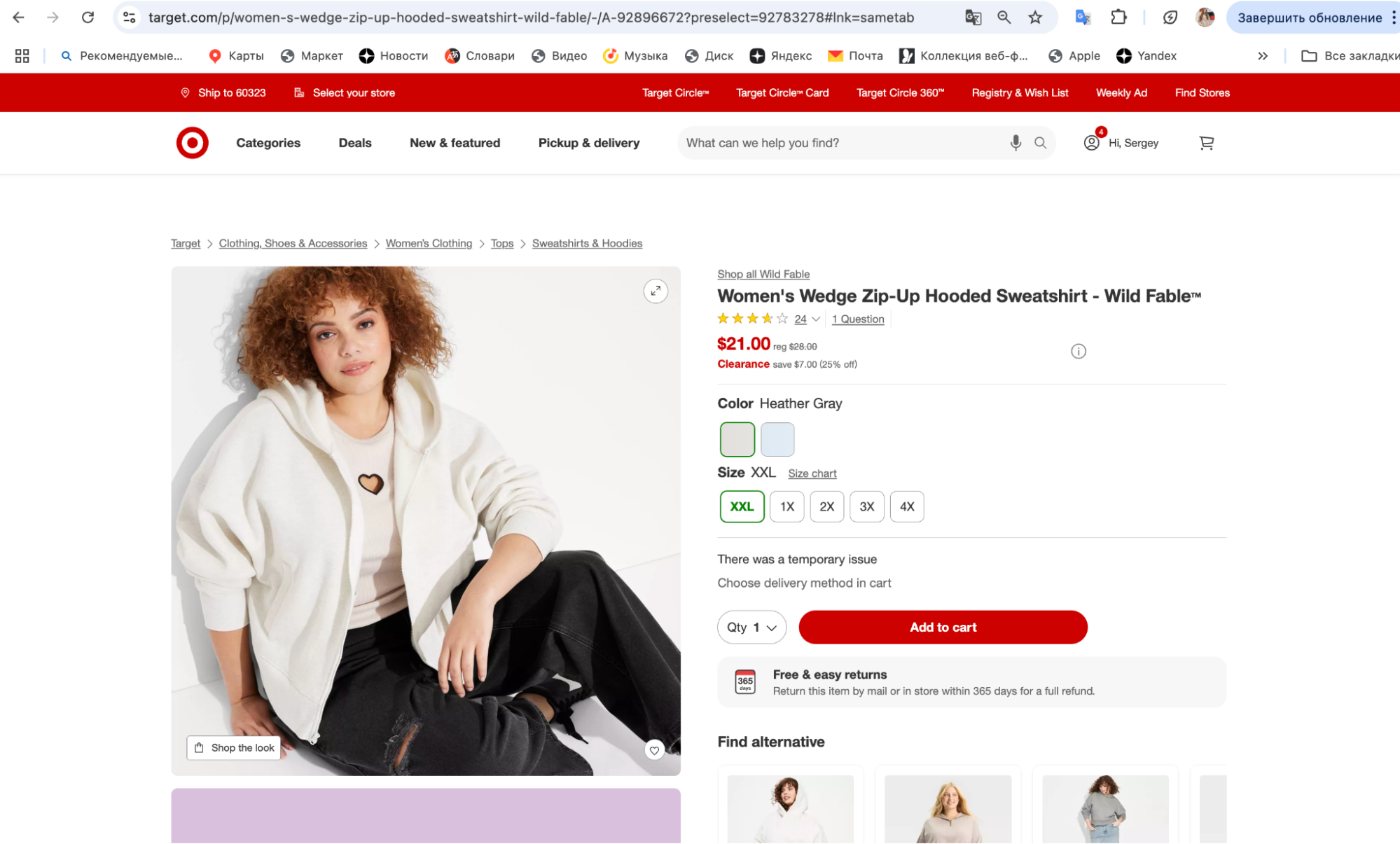This screenshot has height=844, width=1400.
Task: Favorite the item with heart icon
Action: pyautogui.click(x=654, y=750)
